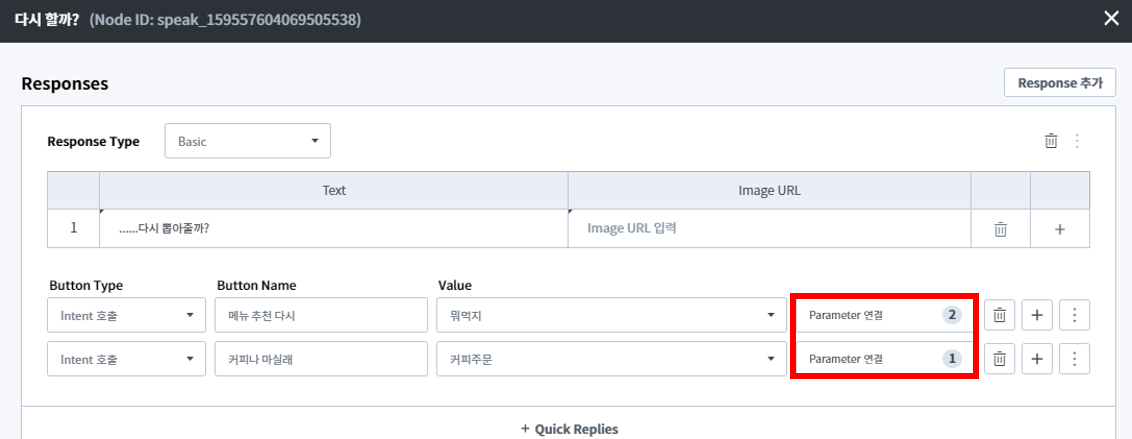Delete the 커피나 마실래 button row
Screen dimensions: 1132x439
pyautogui.click(x=1000, y=359)
